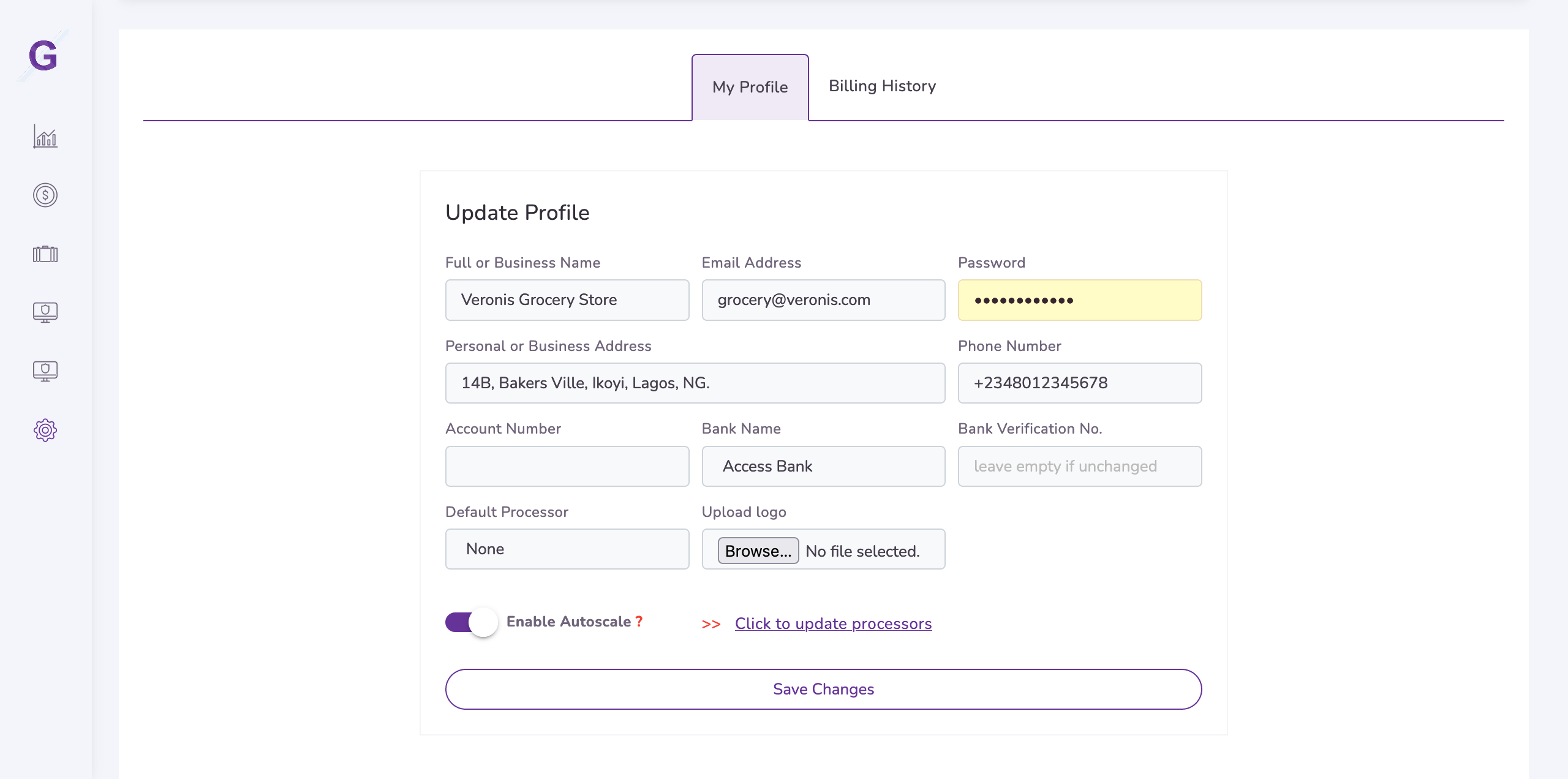Viewport: 1568px width, 779px height.
Task: Click the lower monitor shield icon
Action: [x=45, y=371]
